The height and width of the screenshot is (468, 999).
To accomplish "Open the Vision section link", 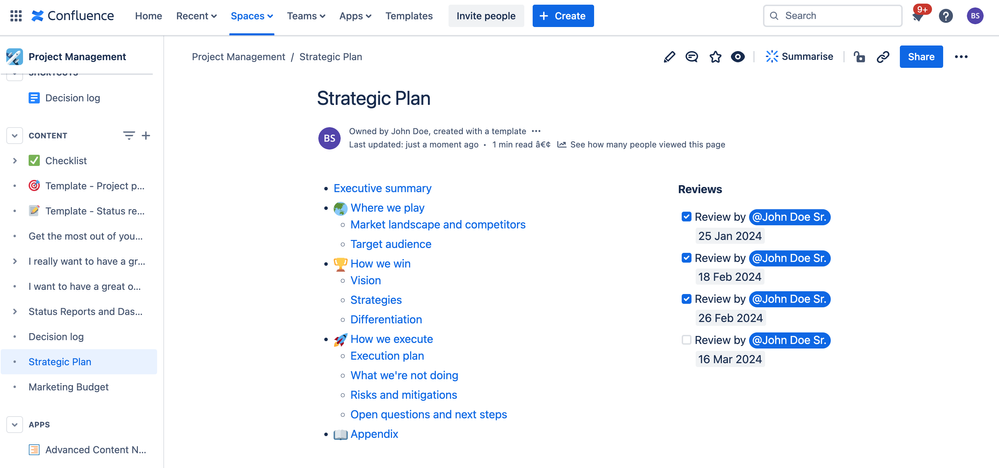I will pyautogui.click(x=366, y=281).
